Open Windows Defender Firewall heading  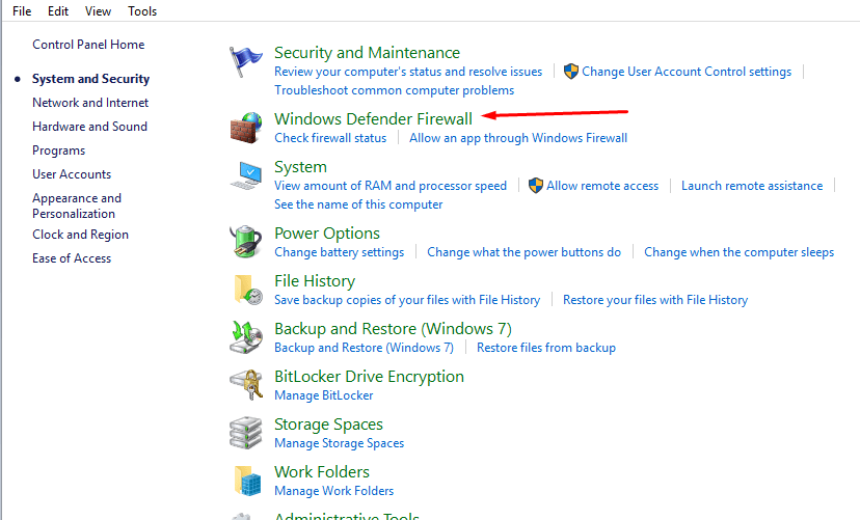(373, 119)
